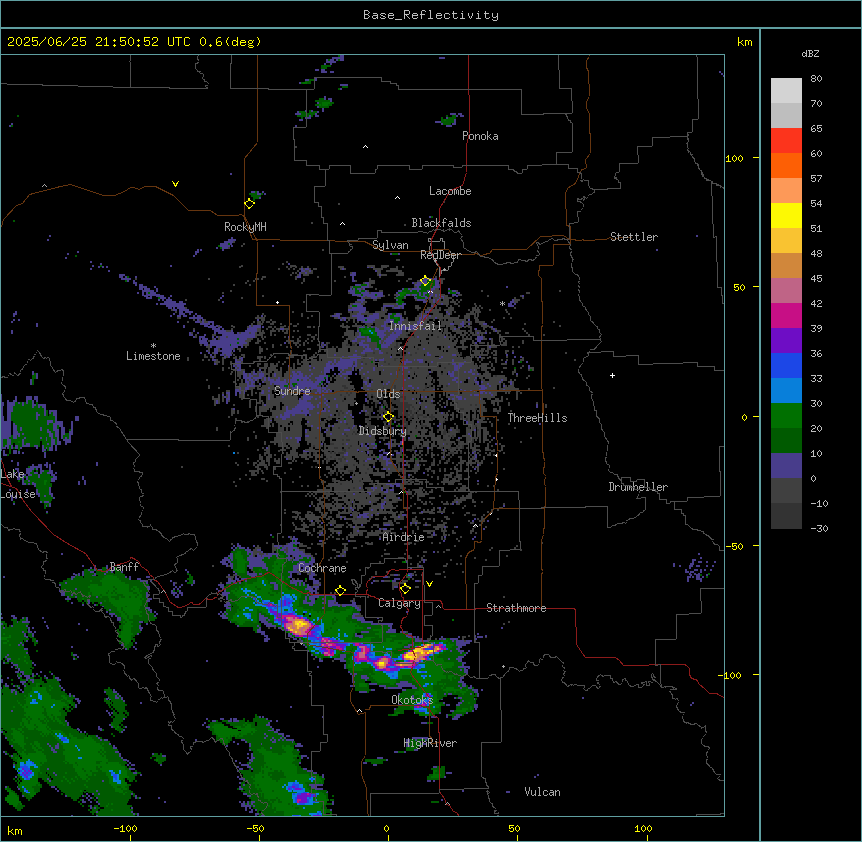
Task: Click the yellow V marker east of Calgary
Action: pyautogui.click(x=429, y=584)
